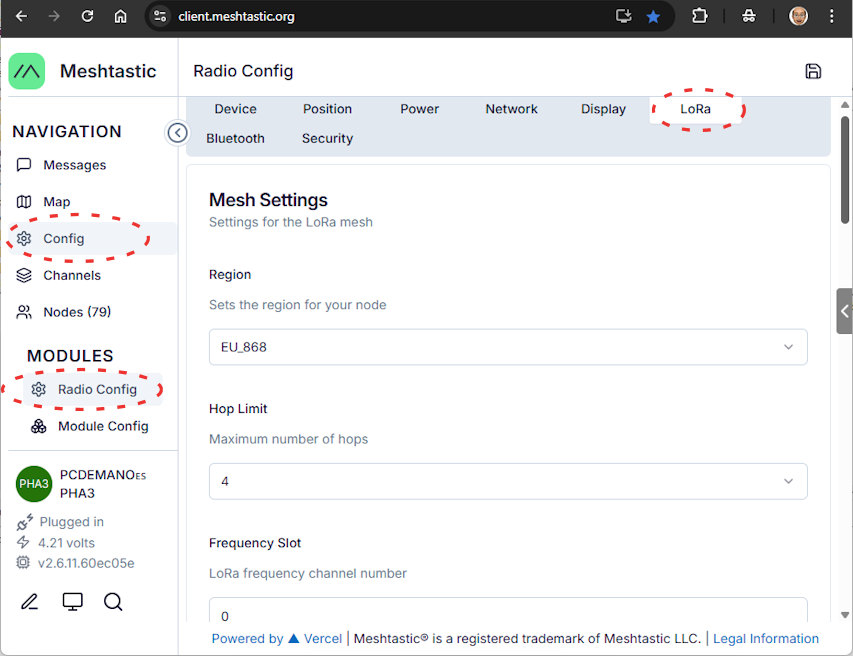Open the browser profile avatar
Image resolution: width=853 pixels, height=656 pixels.
pos(799,16)
